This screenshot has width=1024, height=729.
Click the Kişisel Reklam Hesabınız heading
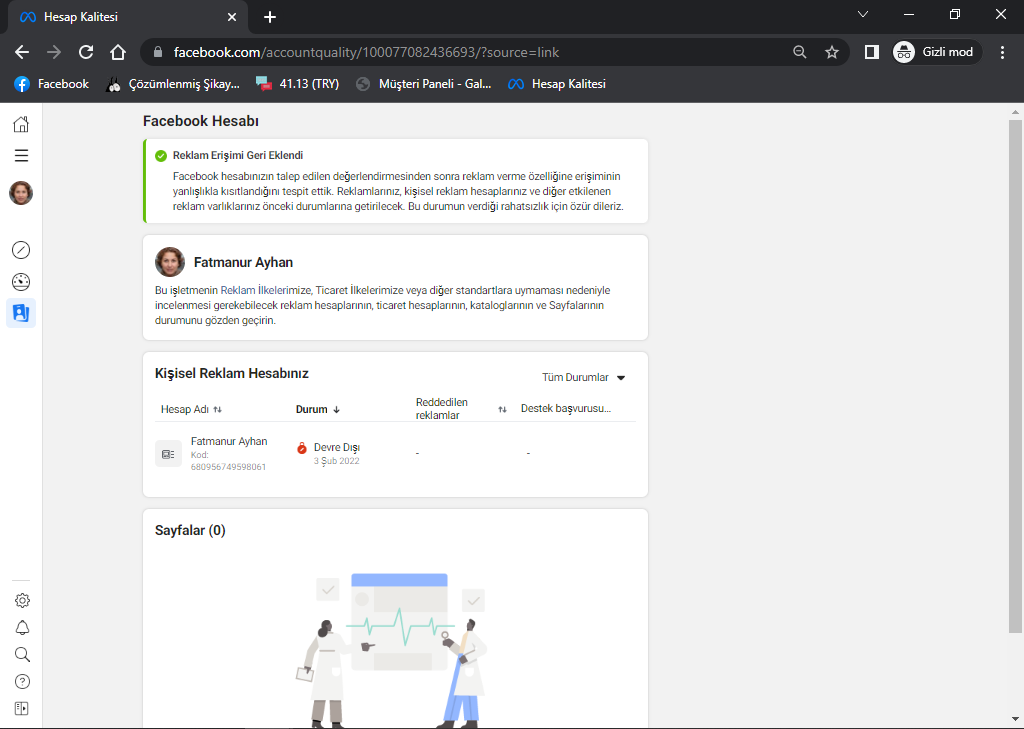tap(232, 374)
